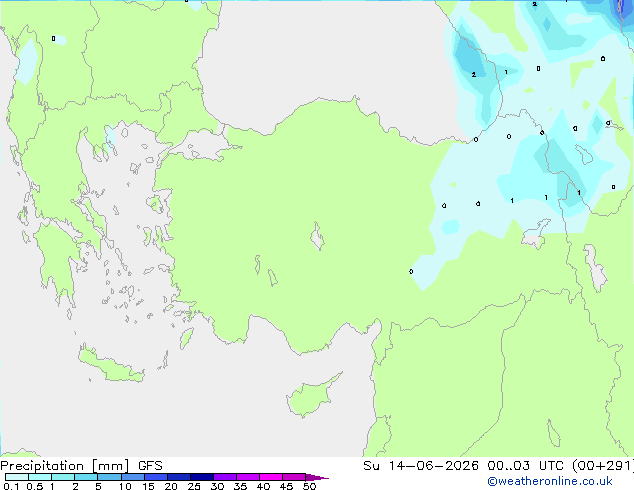Click the "0.1" legend scale label
The width and height of the screenshot is (634, 490).
tap(11, 486)
